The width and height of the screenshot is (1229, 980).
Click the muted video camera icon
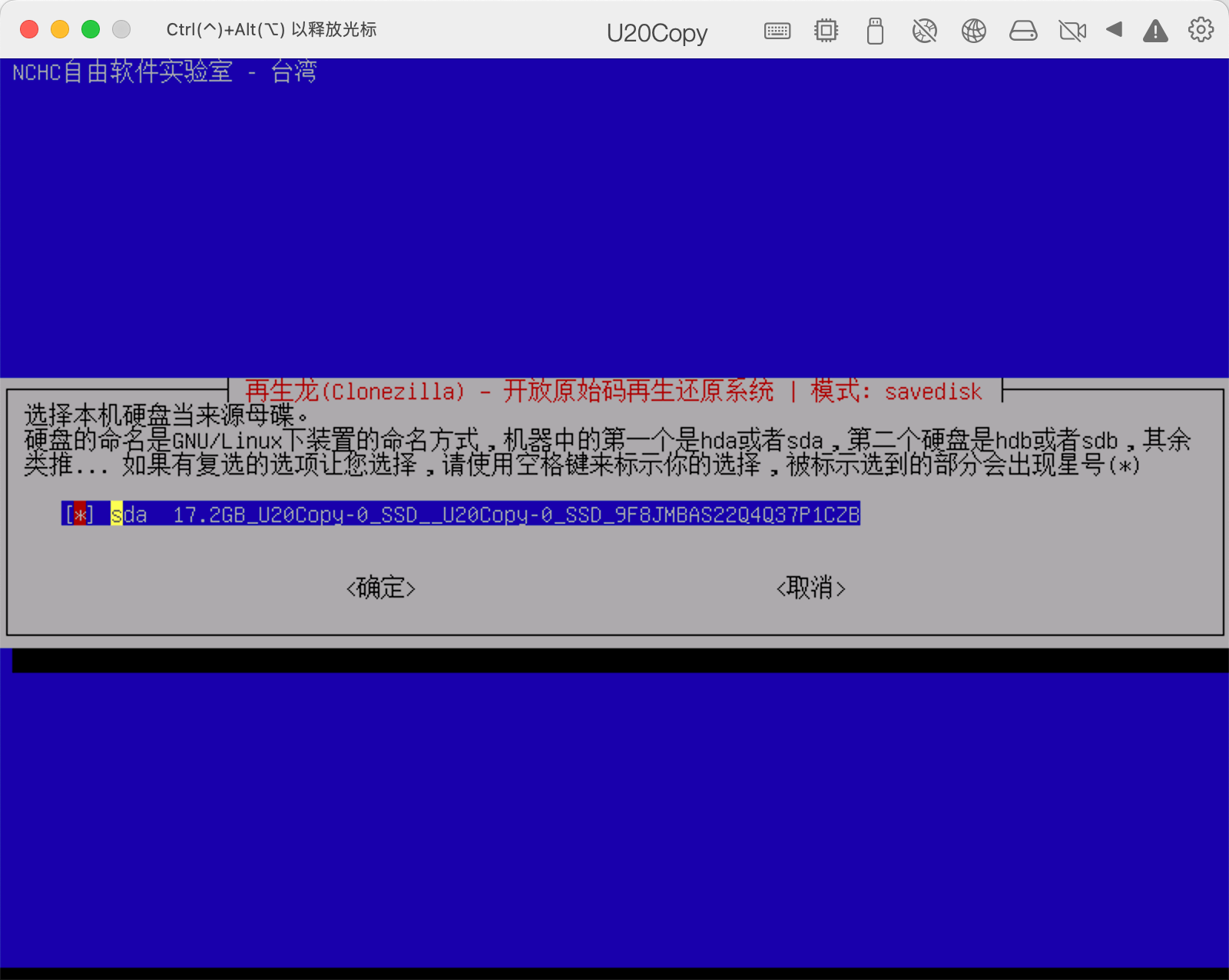1072,31
